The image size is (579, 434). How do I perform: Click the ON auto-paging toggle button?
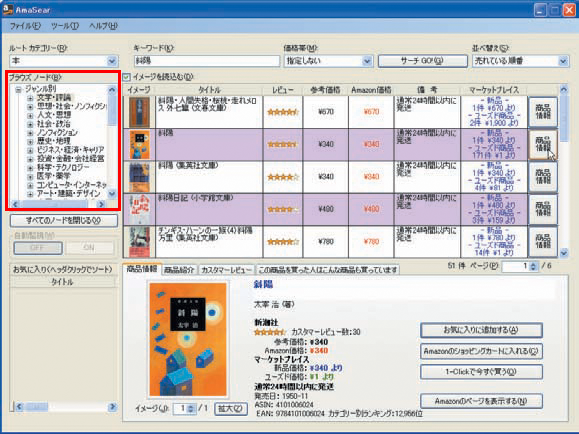click(x=89, y=247)
